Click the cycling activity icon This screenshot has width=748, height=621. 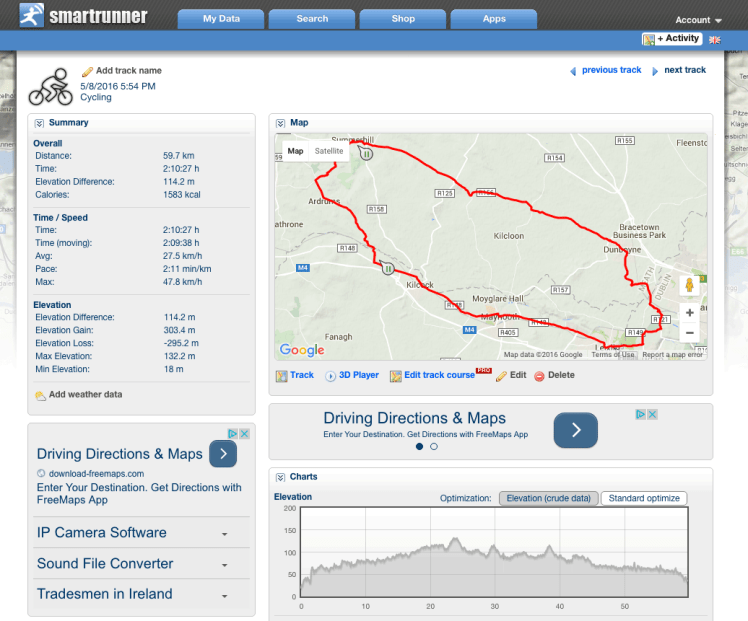[x=50, y=87]
